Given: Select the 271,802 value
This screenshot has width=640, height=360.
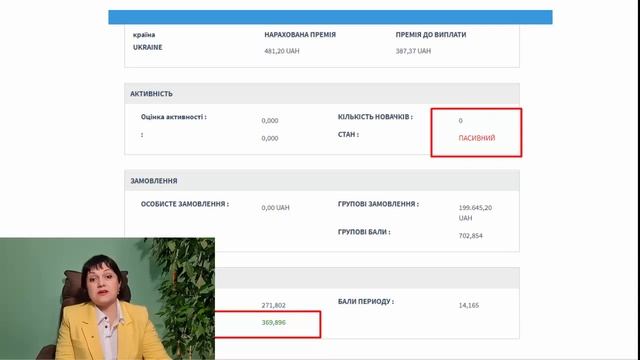Looking at the screenshot, I should pos(273,305).
